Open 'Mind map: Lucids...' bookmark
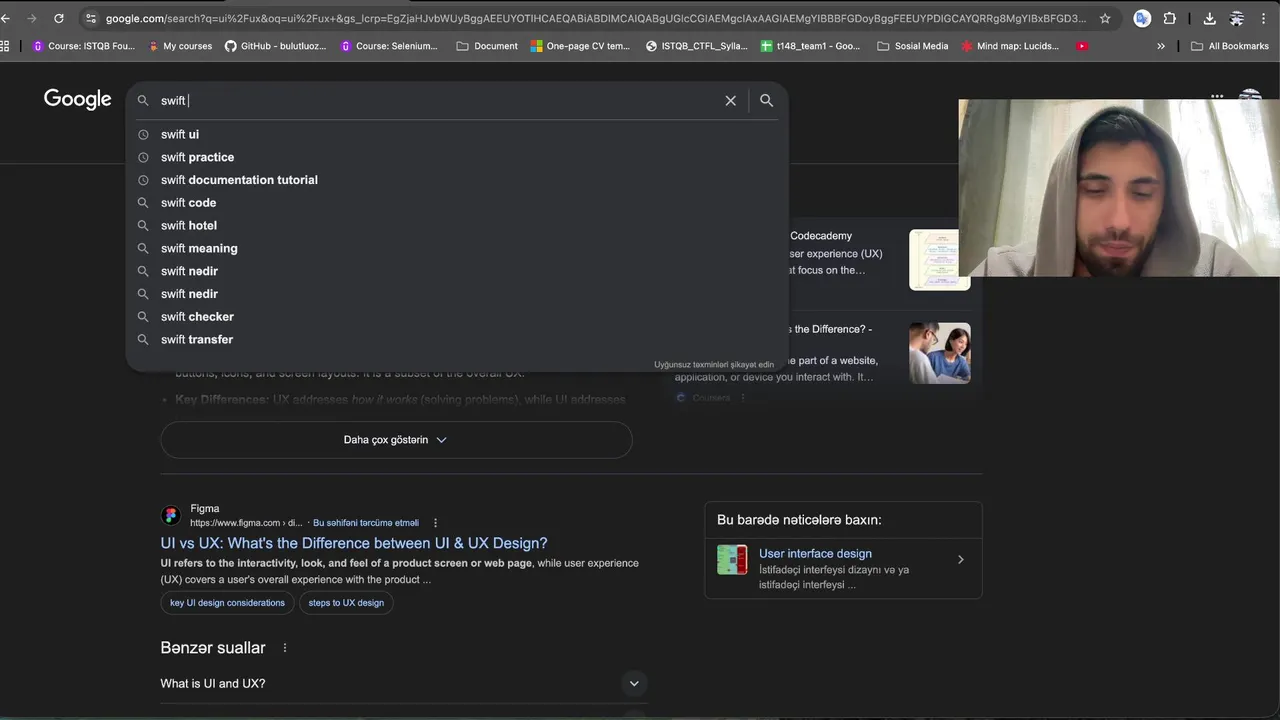The width and height of the screenshot is (1280, 720). 1010,46
